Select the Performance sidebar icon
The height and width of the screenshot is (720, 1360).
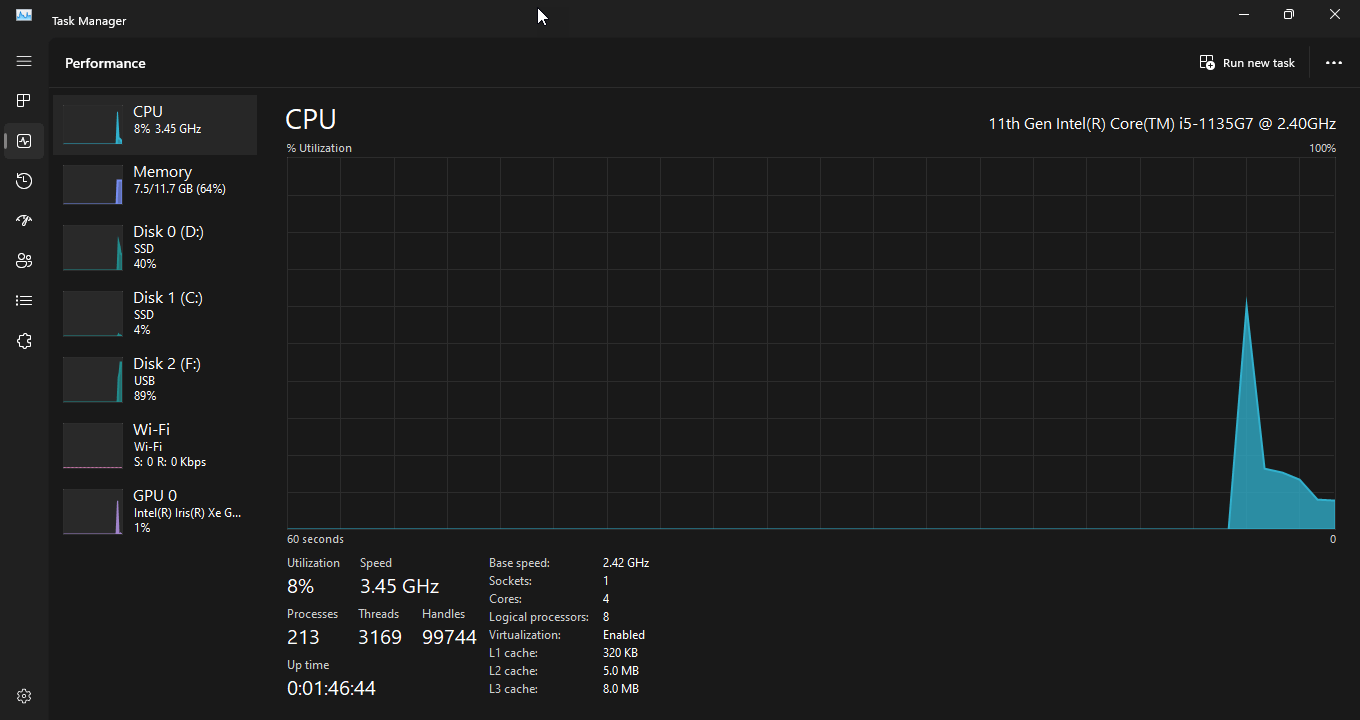pyautogui.click(x=24, y=141)
